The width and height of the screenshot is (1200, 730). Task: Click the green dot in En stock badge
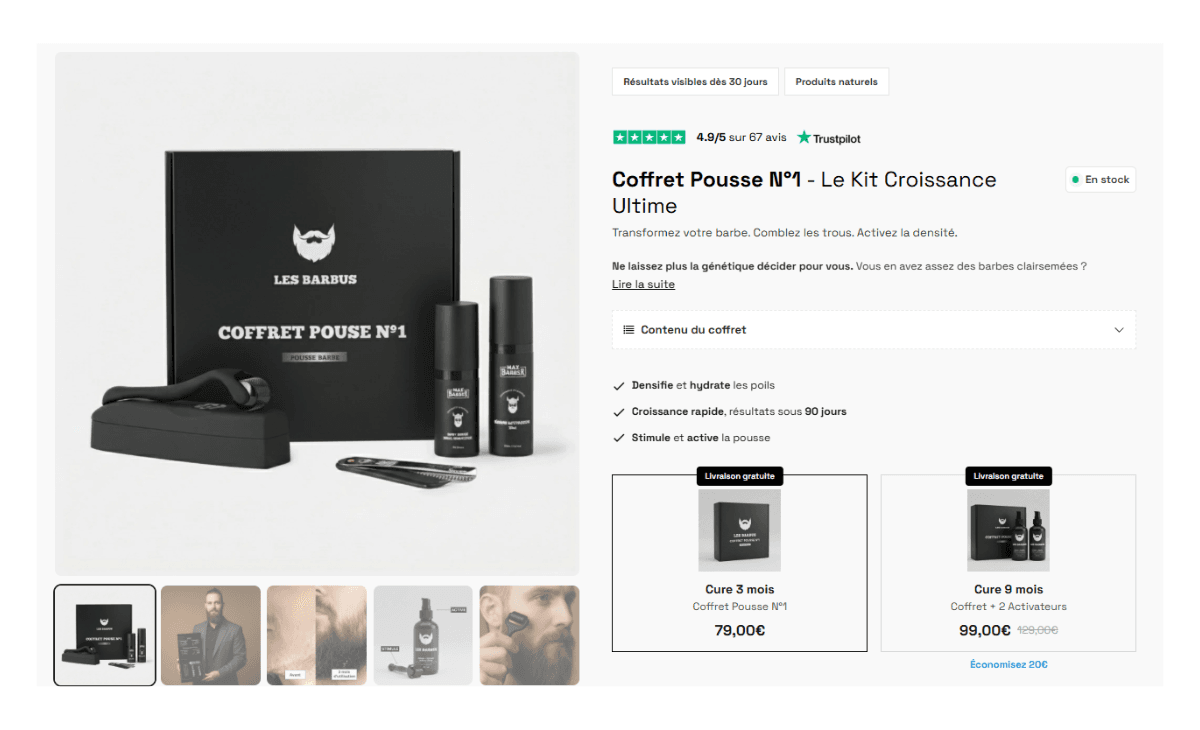point(1076,180)
